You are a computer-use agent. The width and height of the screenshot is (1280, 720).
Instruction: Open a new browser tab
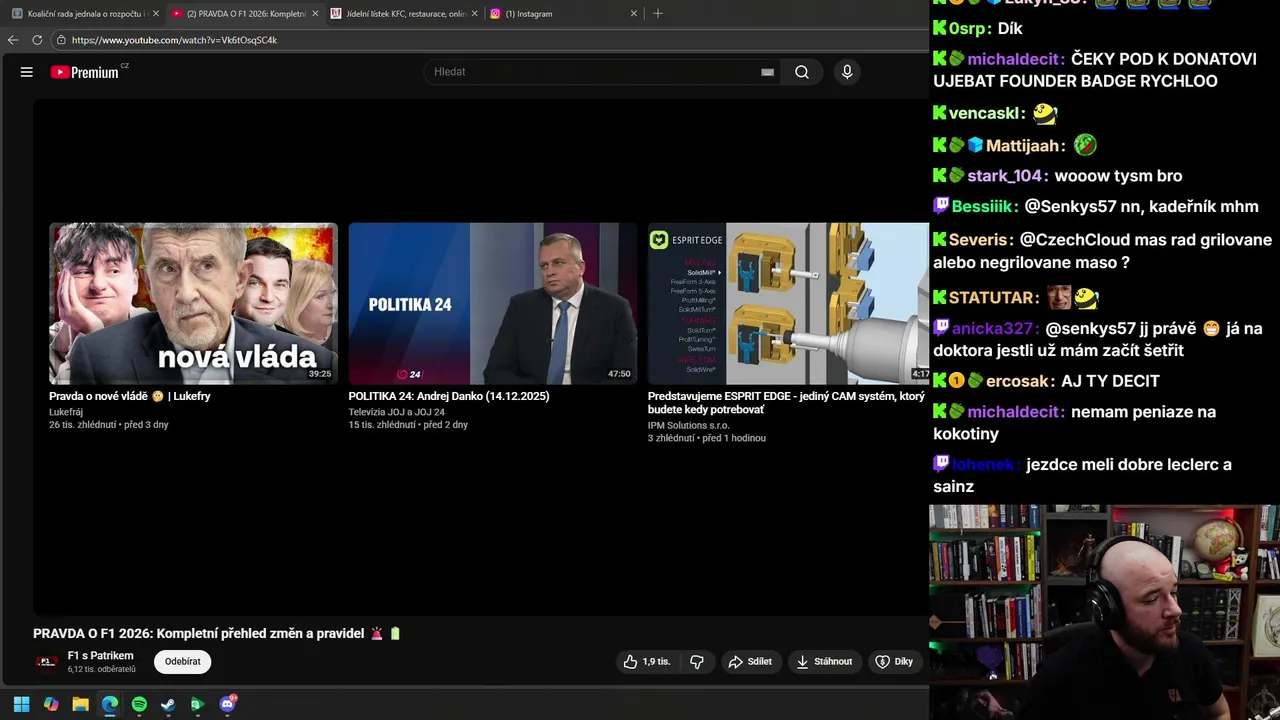coord(657,14)
